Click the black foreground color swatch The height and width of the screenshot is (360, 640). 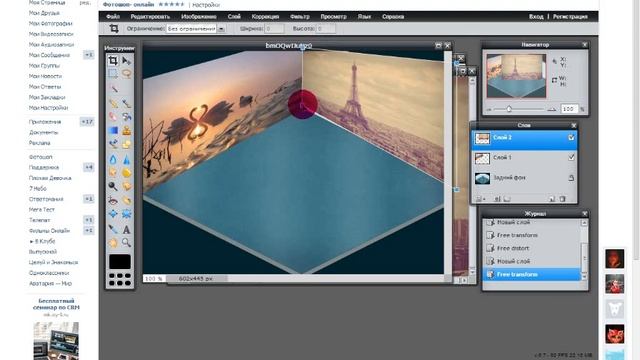click(120, 262)
